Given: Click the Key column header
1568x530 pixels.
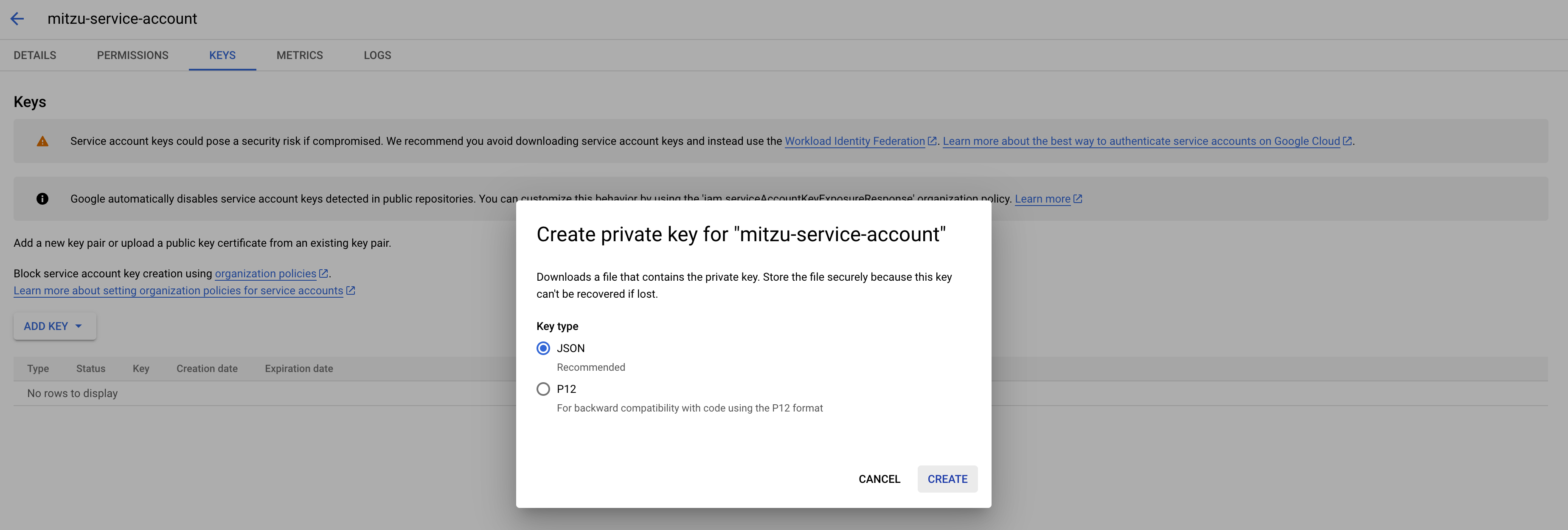Looking at the screenshot, I should click(x=141, y=369).
